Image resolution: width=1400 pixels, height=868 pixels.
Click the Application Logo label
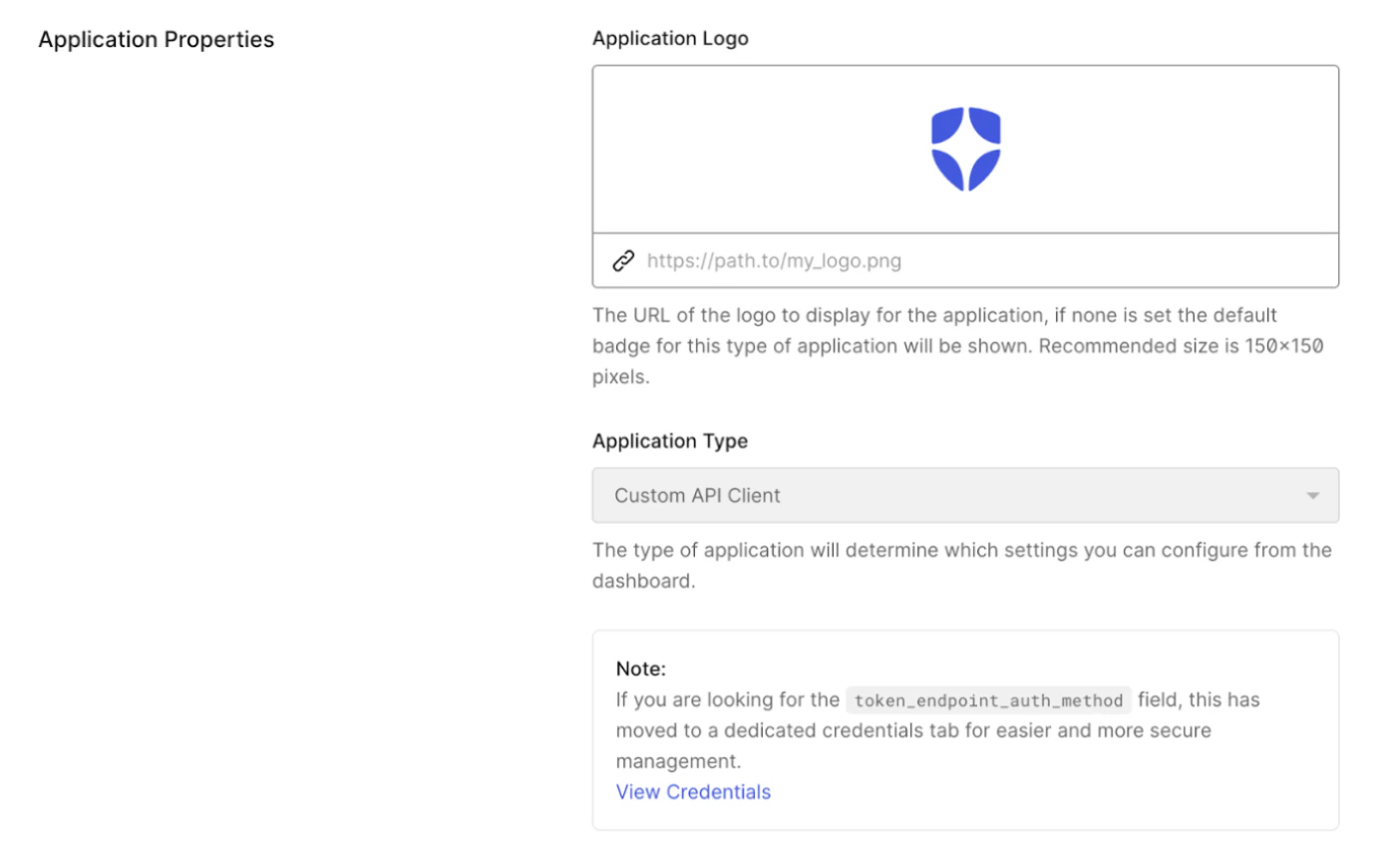pos(670,38)
